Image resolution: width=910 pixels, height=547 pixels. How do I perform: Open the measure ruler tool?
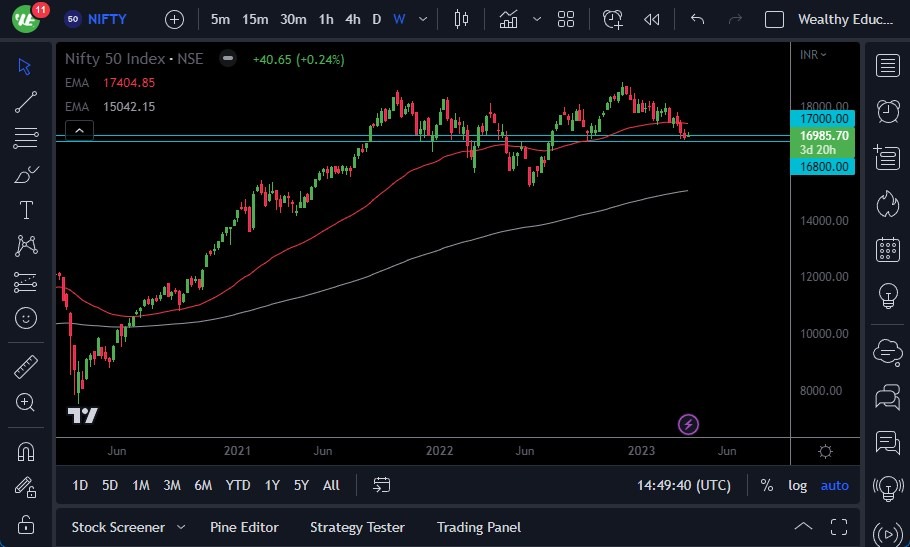(26, 367)
